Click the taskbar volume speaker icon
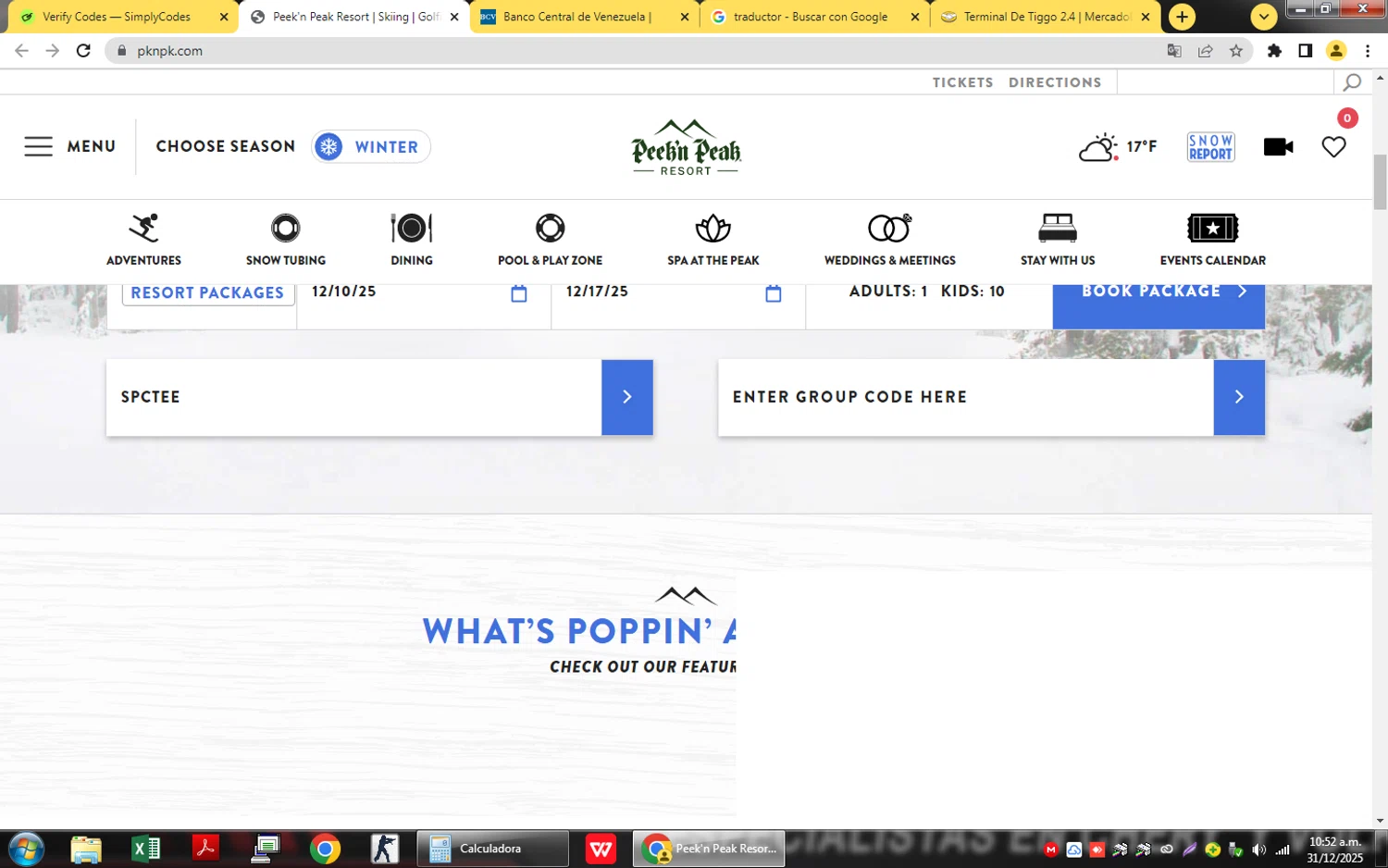The width and height of the screenshot is (1388, 868). click(1258, 849)
